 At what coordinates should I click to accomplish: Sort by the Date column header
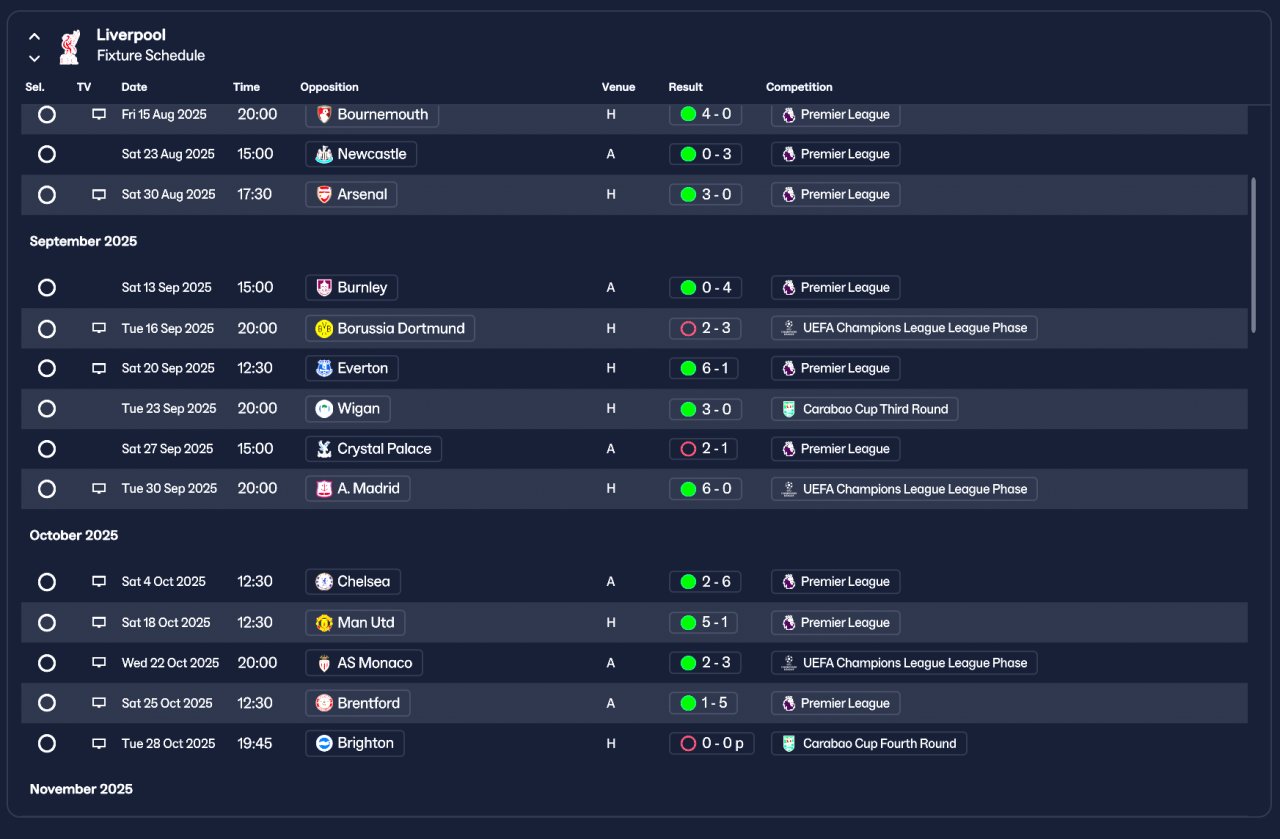click(134, 87)
